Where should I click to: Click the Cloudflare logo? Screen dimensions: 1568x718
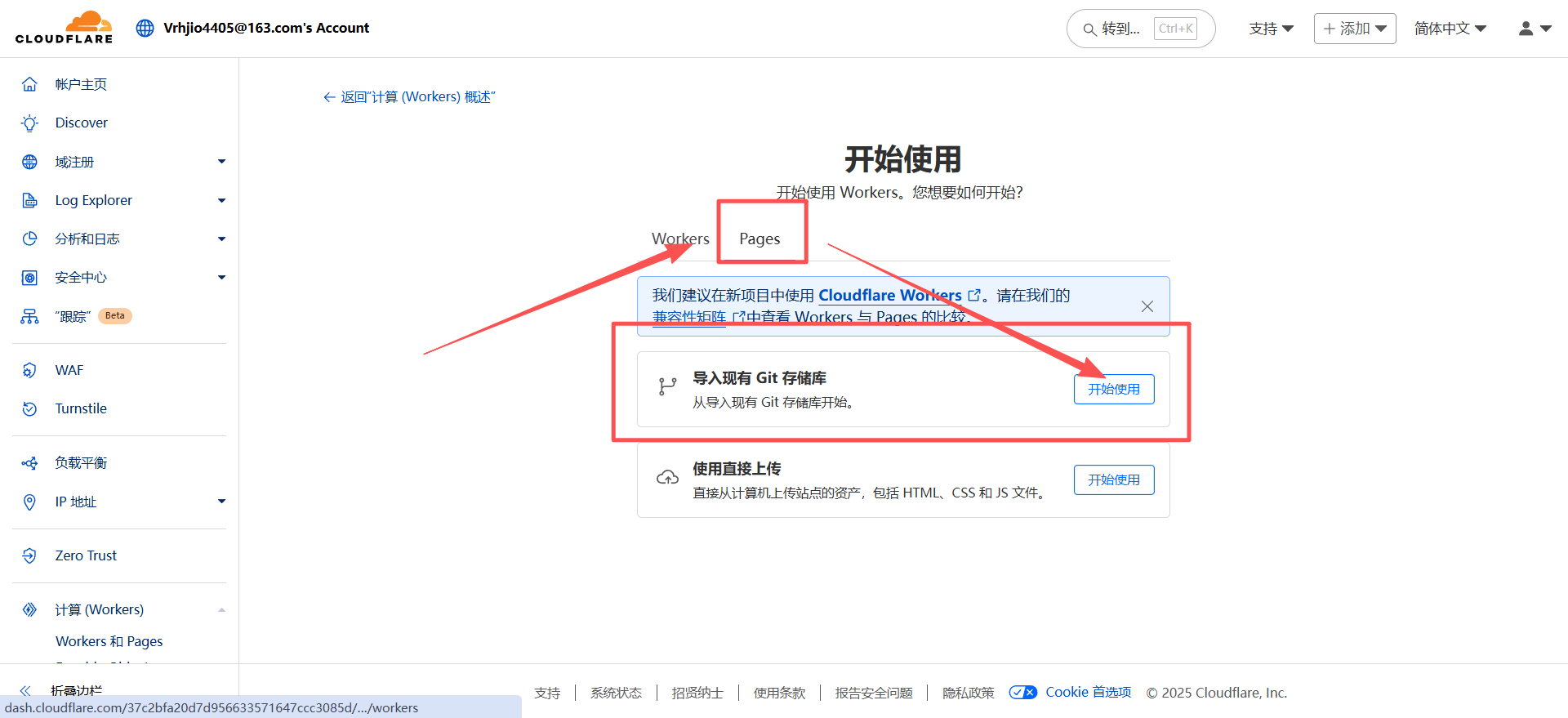coord(64,28)
